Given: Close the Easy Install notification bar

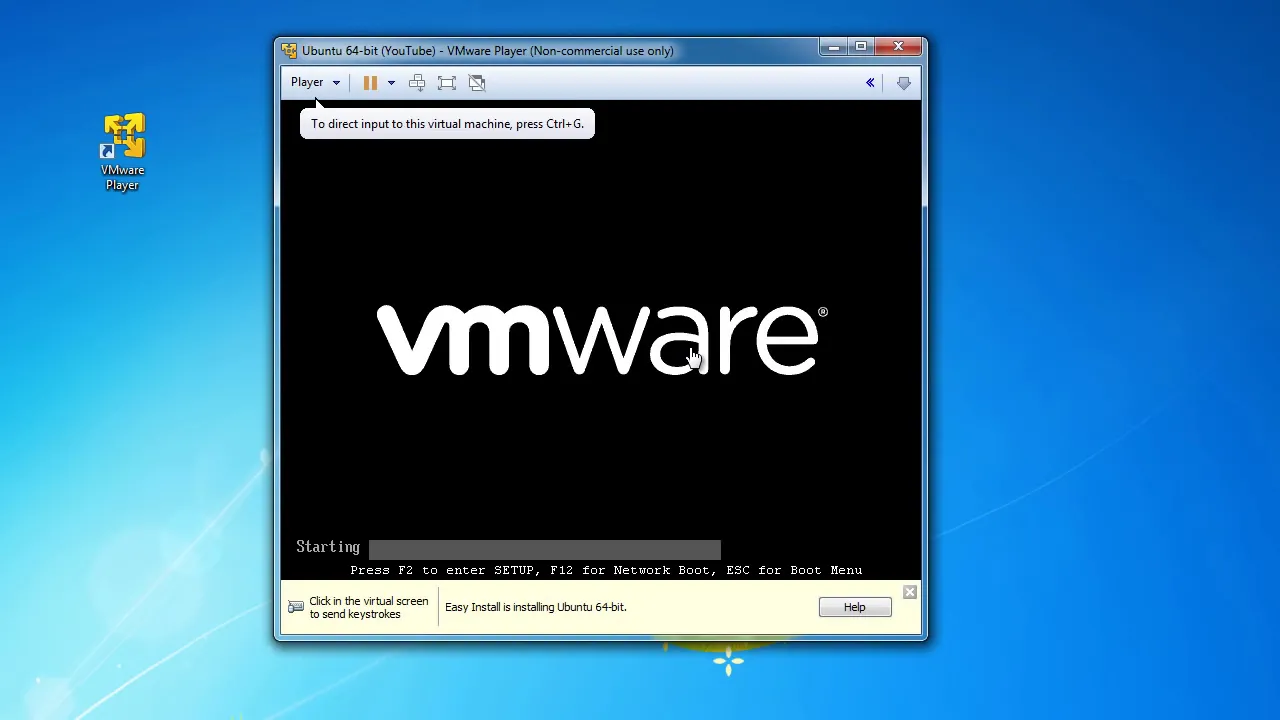Looking at the screenshot, I should click(910, 593).
